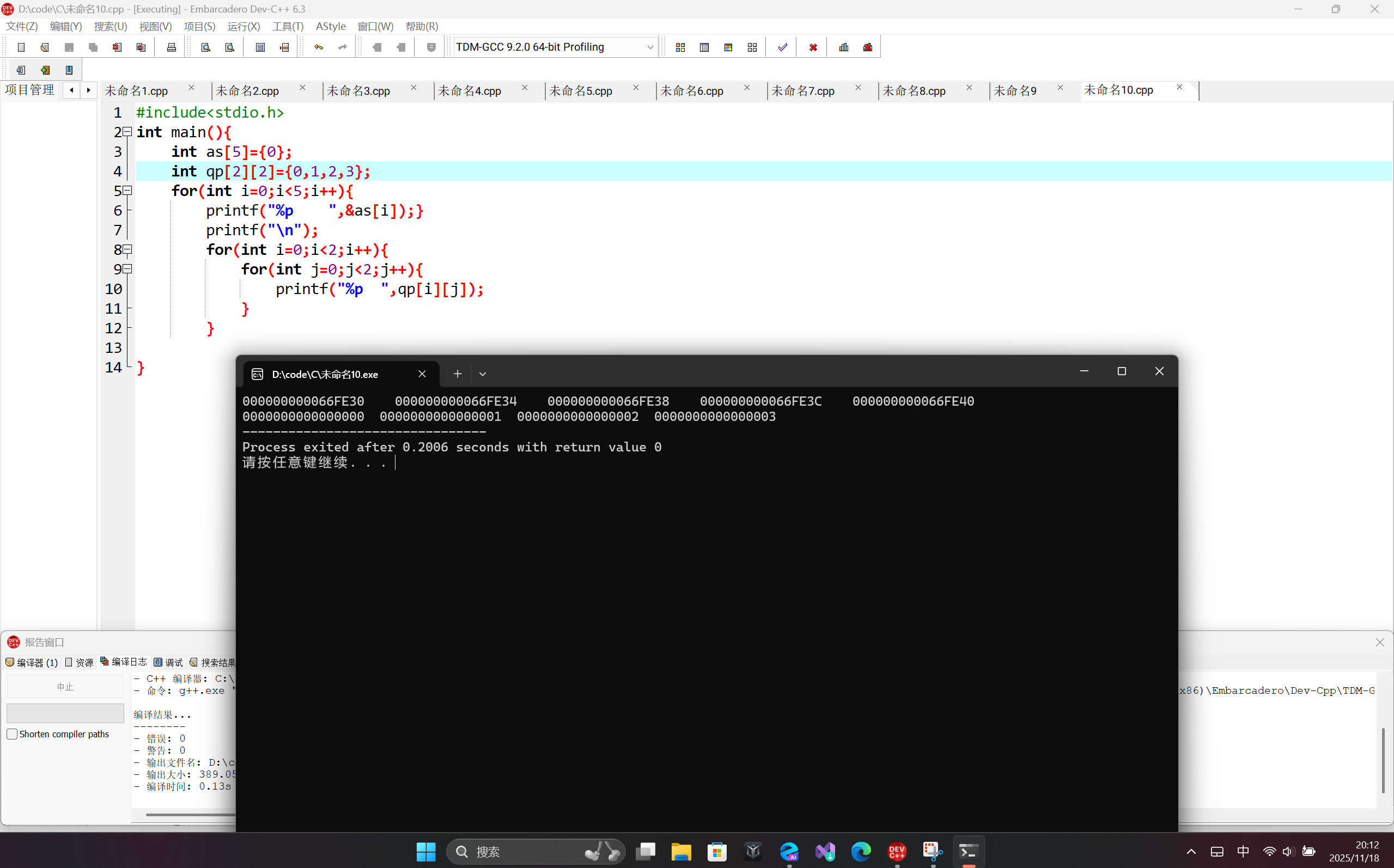Click the New file toolbar icon
The height and width of the screenshot is (868, 1394).
click(21, 47)
